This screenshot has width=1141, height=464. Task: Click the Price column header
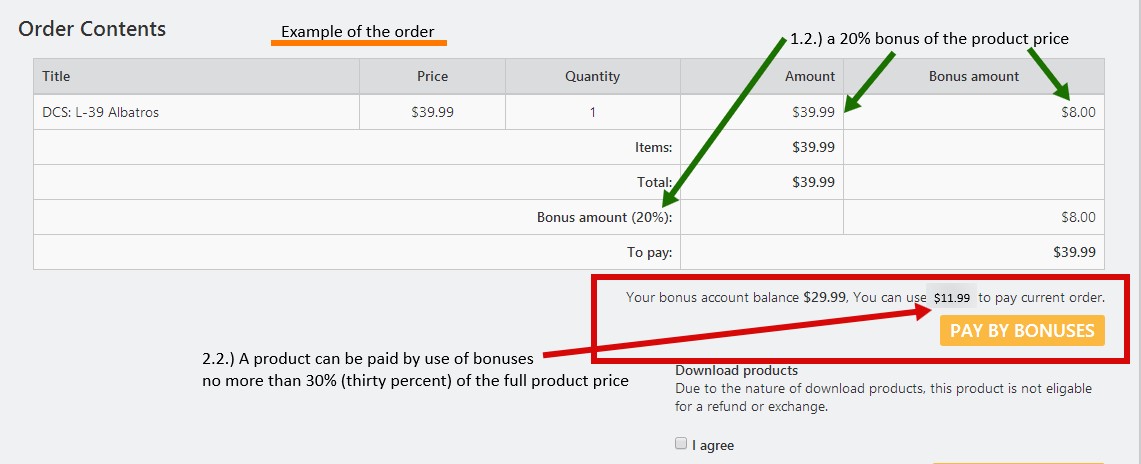pyautogui.click(x=432, y=76)
